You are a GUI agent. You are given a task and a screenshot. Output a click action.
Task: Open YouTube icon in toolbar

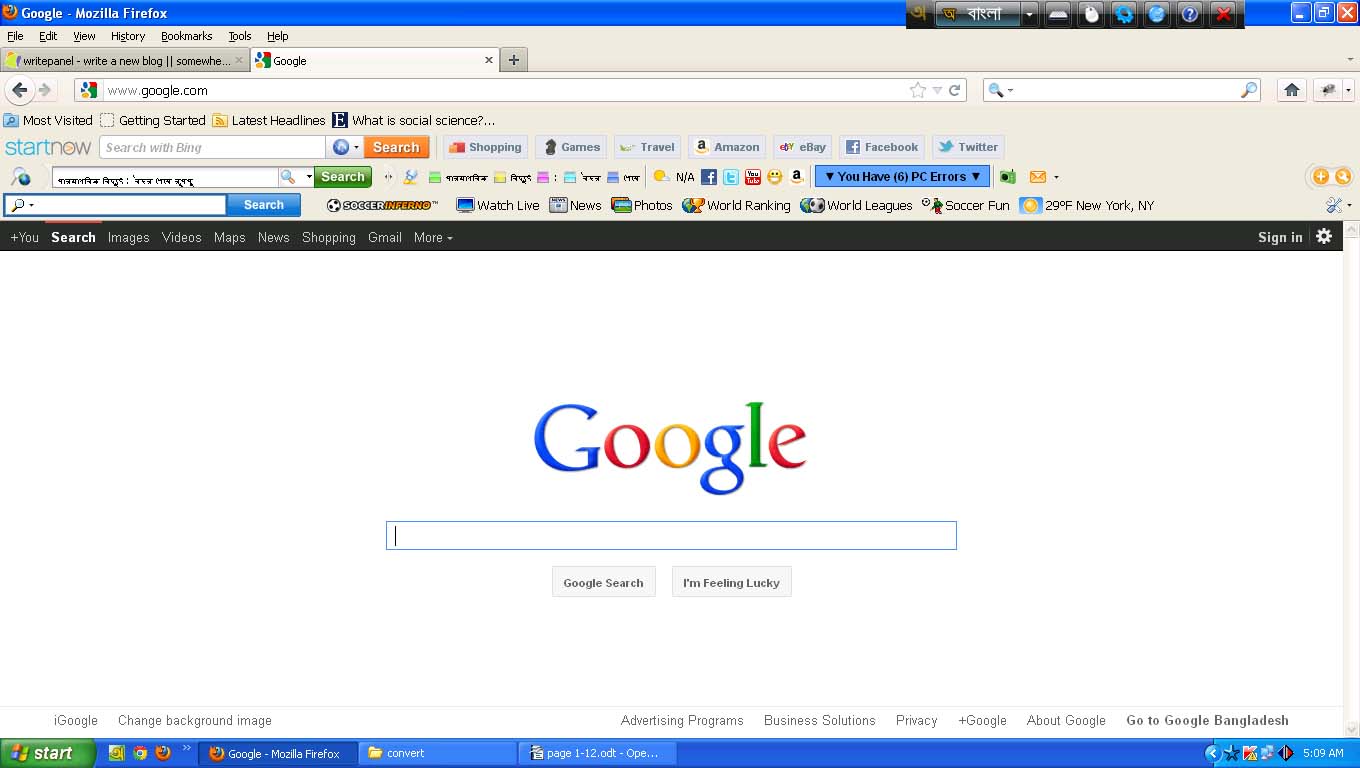753,177
